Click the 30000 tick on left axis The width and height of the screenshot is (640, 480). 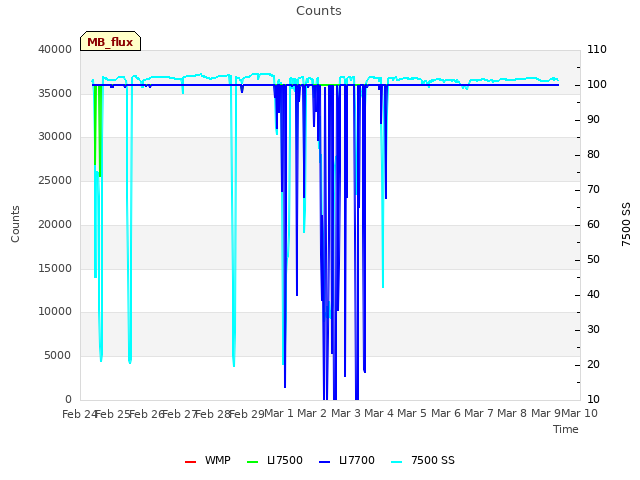point(55,136)
